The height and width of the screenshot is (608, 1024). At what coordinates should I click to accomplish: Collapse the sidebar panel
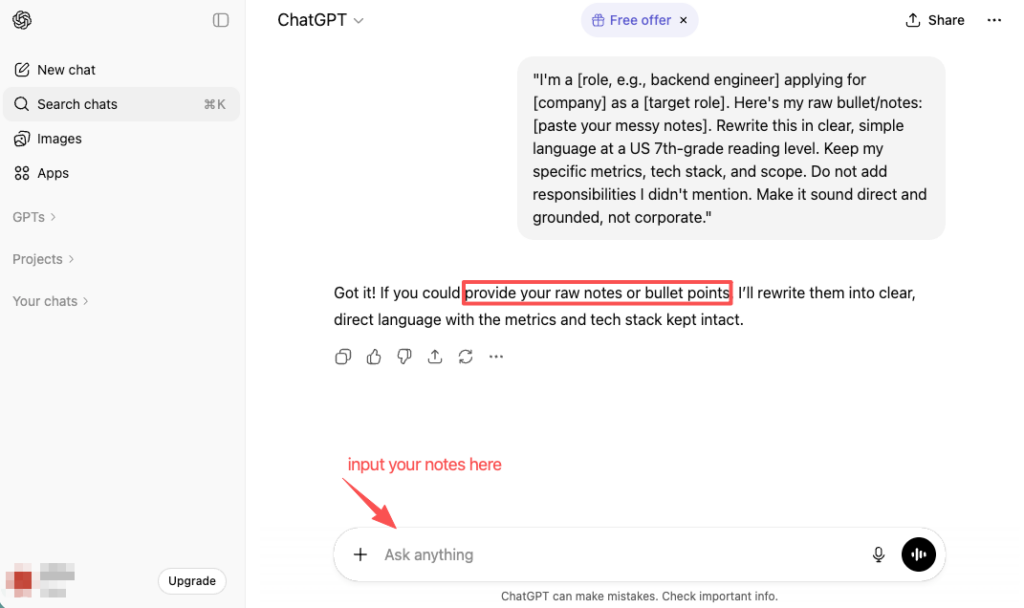pos(220,19)
